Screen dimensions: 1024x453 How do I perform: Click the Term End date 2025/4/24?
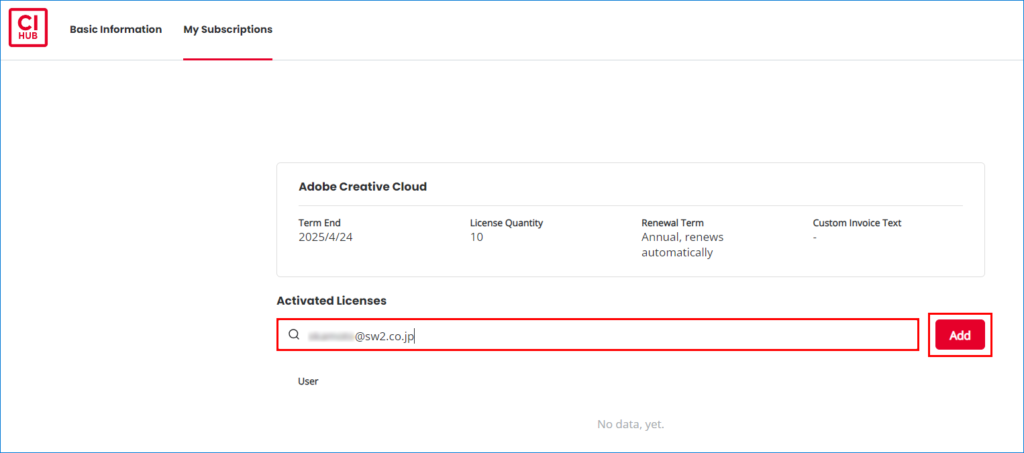(x=326, y=237)
